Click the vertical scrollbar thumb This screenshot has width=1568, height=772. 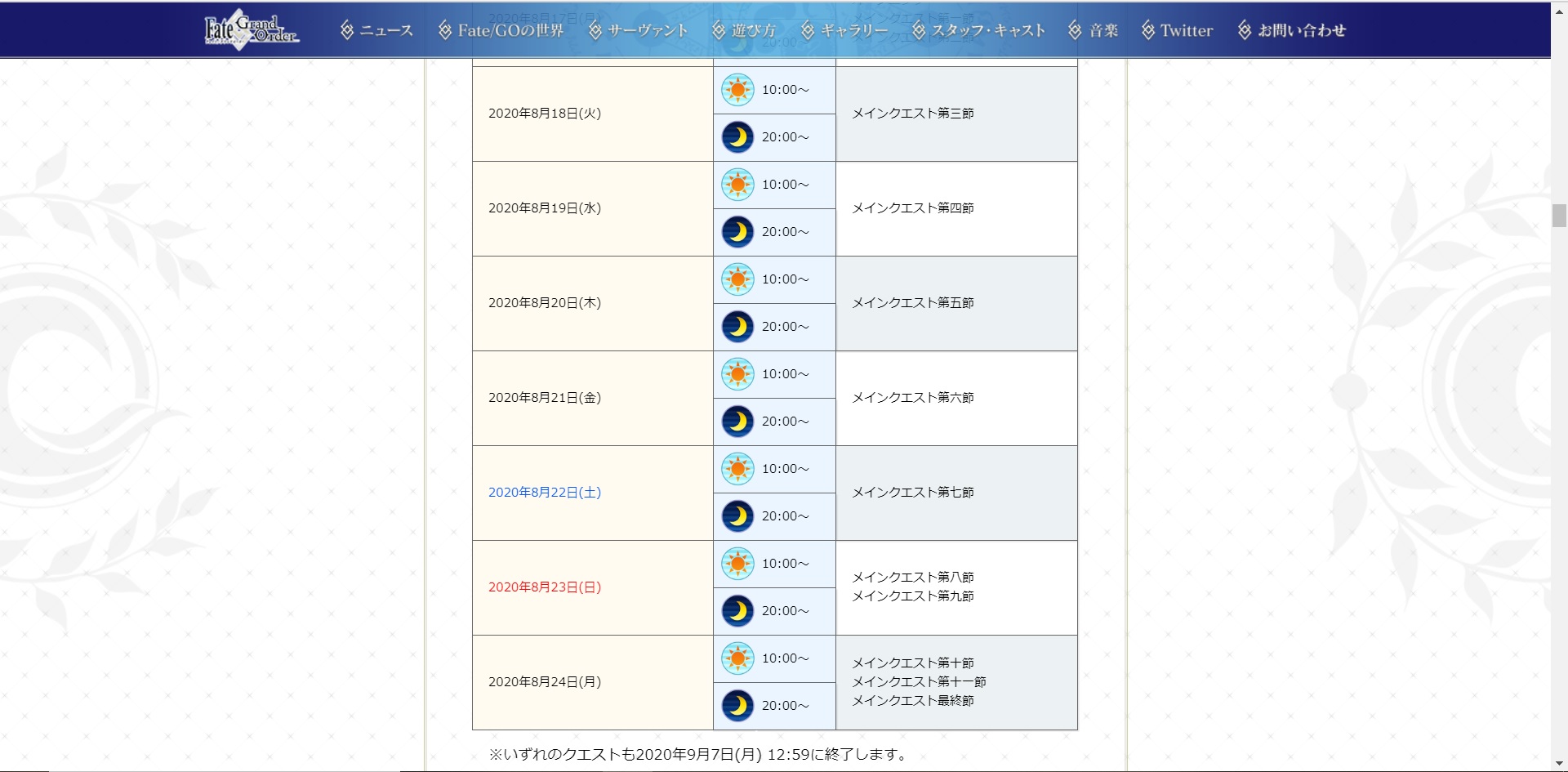pyautogui.click(x=1559, y=216)
